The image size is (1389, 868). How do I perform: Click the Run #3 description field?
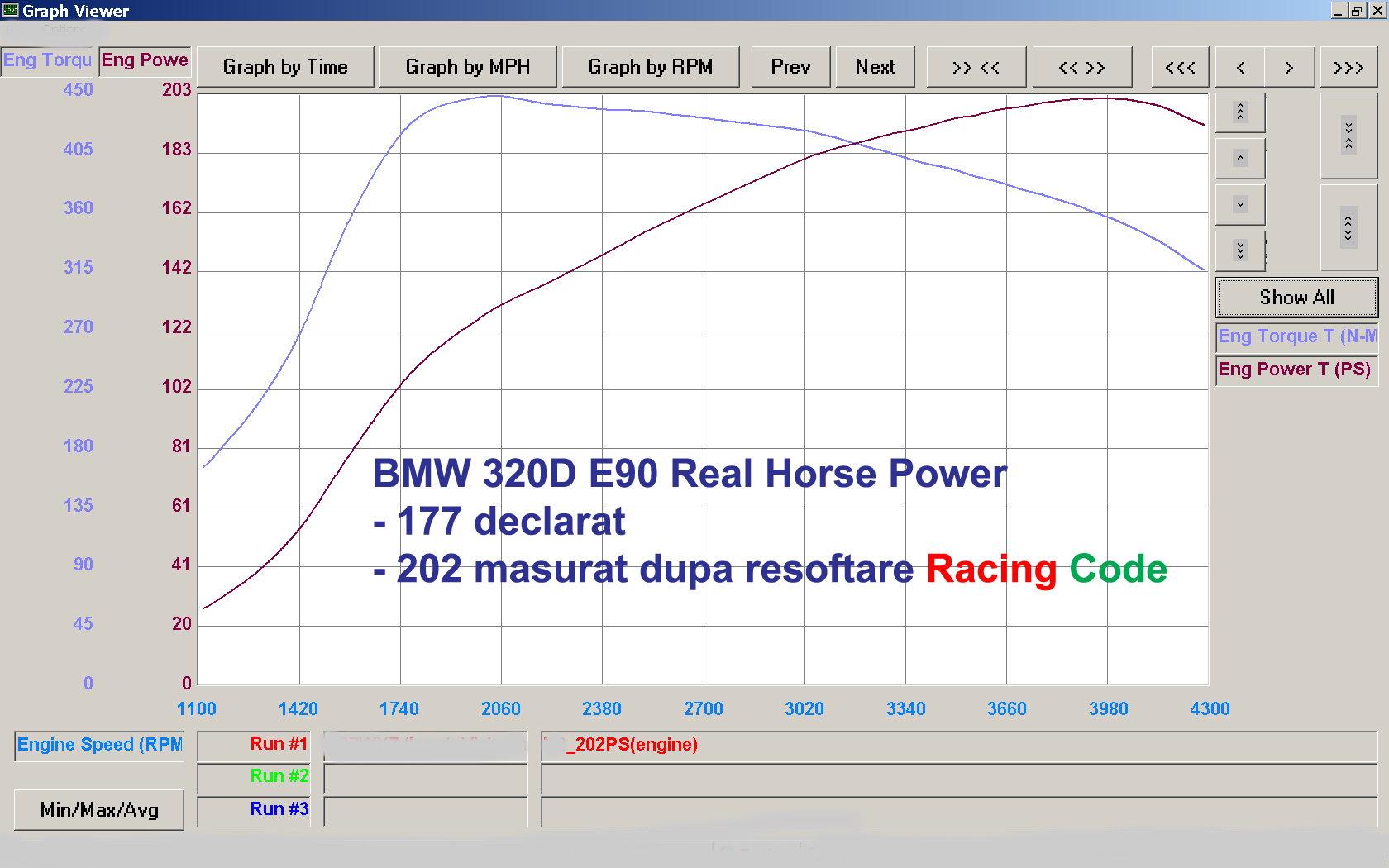tap(959, 812)
